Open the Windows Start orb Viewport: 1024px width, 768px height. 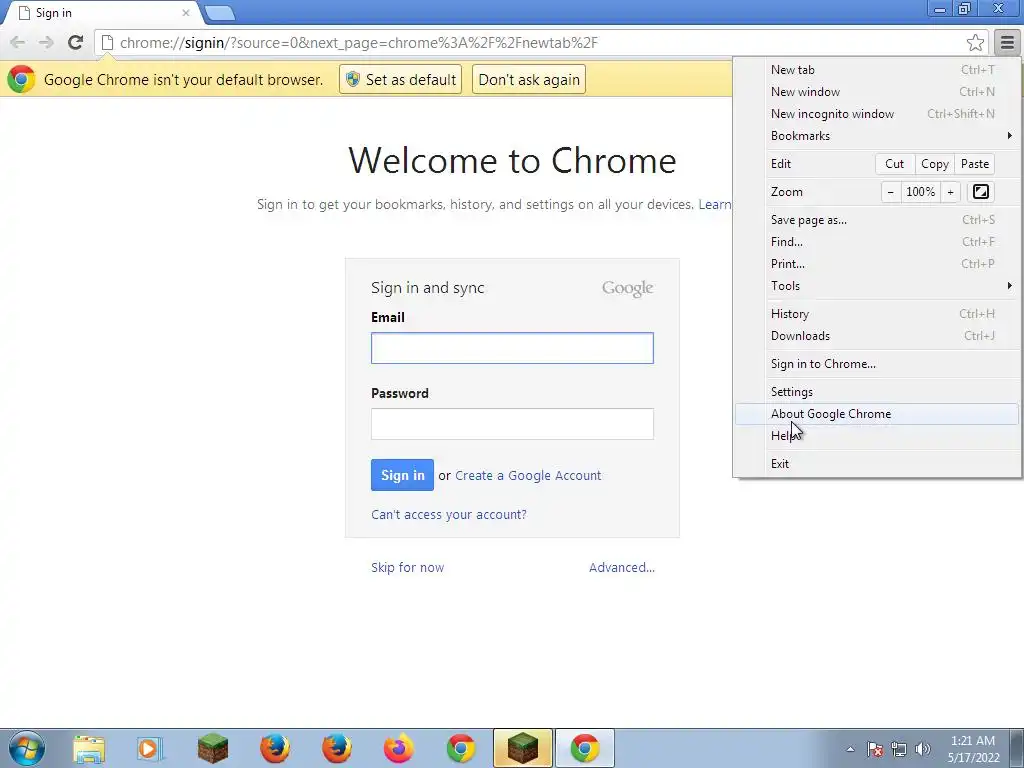point(27,748)
